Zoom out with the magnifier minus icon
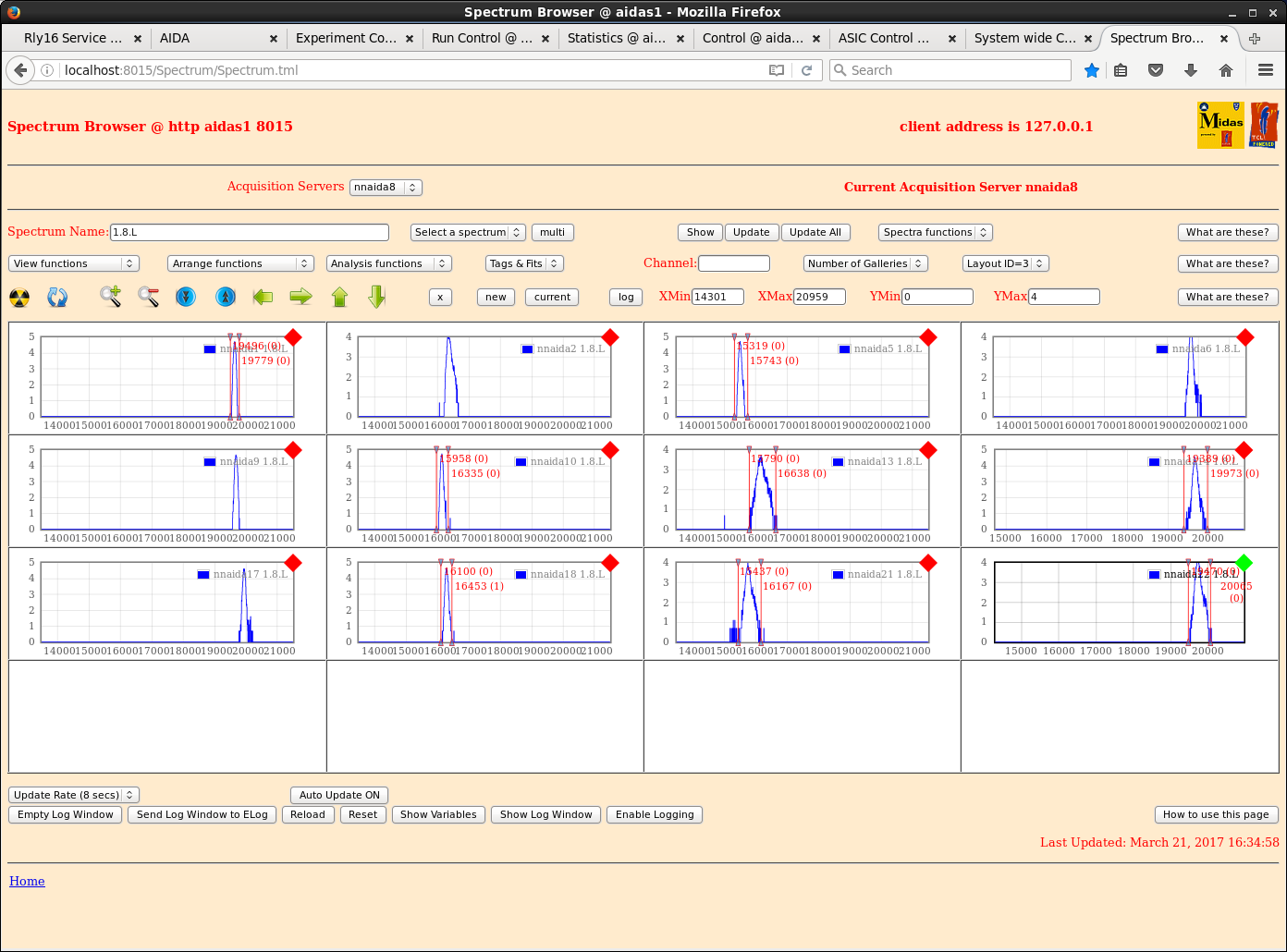The height and width of the screenshot is (952, 1287). click(148, 297)
